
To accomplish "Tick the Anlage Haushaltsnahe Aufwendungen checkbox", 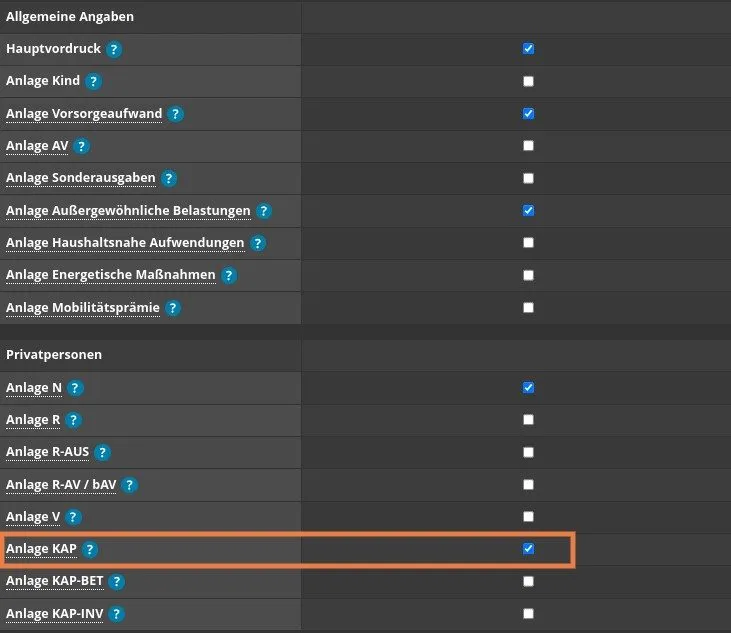I will [529, 243].
